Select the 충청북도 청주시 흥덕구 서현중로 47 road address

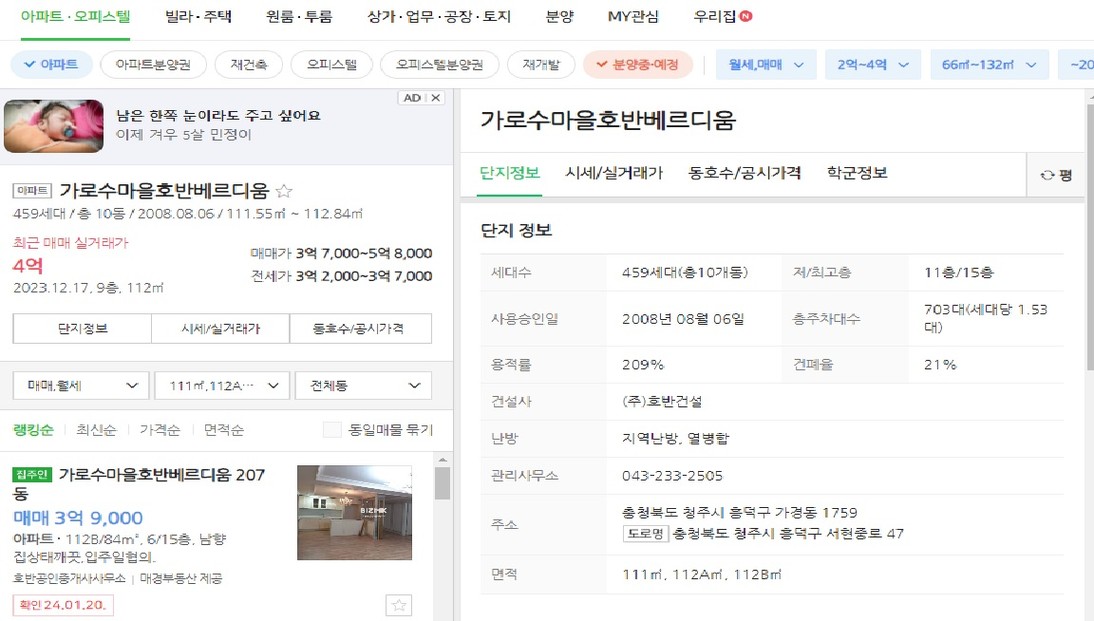coord(788,534)
